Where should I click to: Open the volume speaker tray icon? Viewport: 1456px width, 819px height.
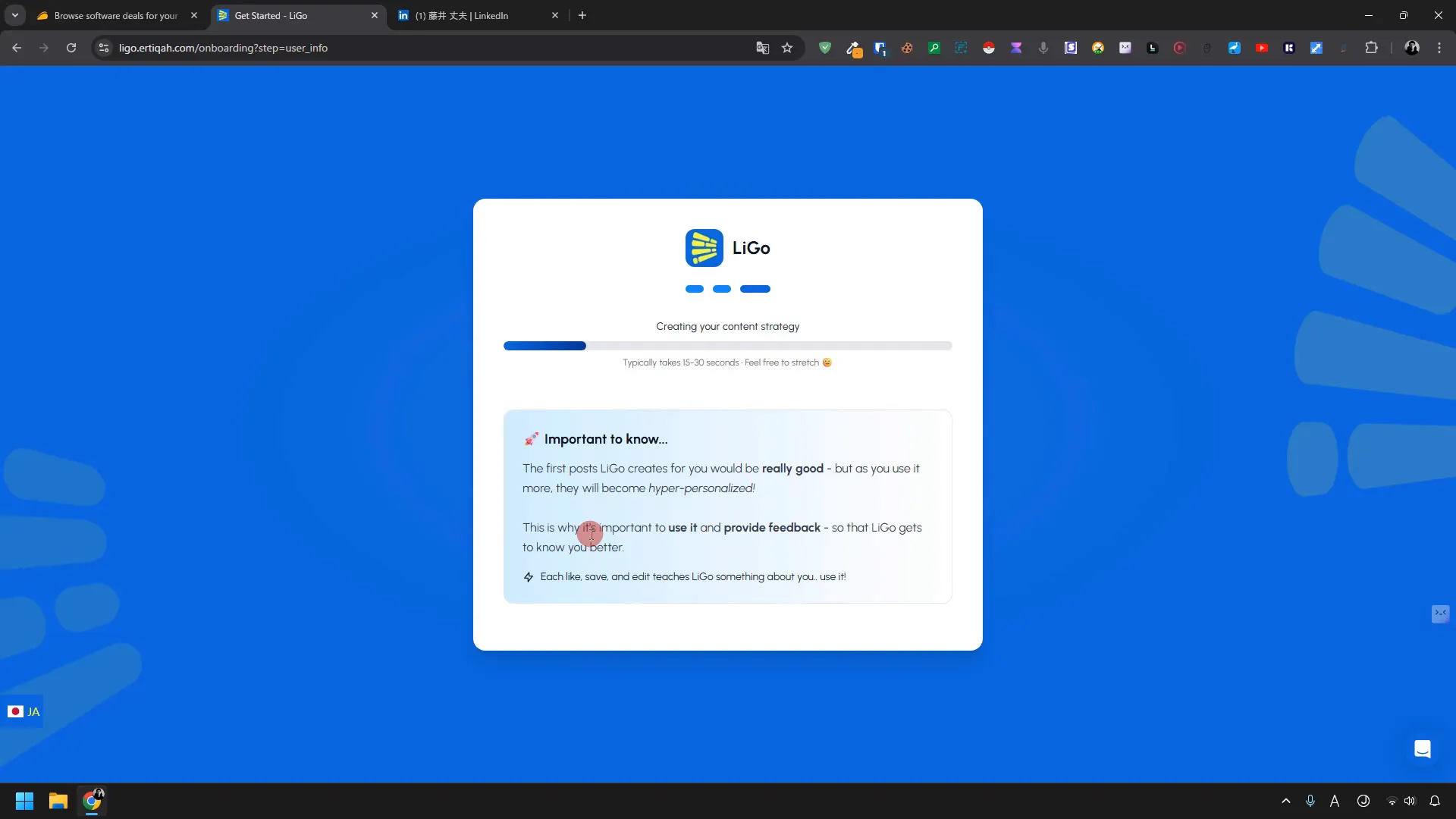pos(1409,801)
